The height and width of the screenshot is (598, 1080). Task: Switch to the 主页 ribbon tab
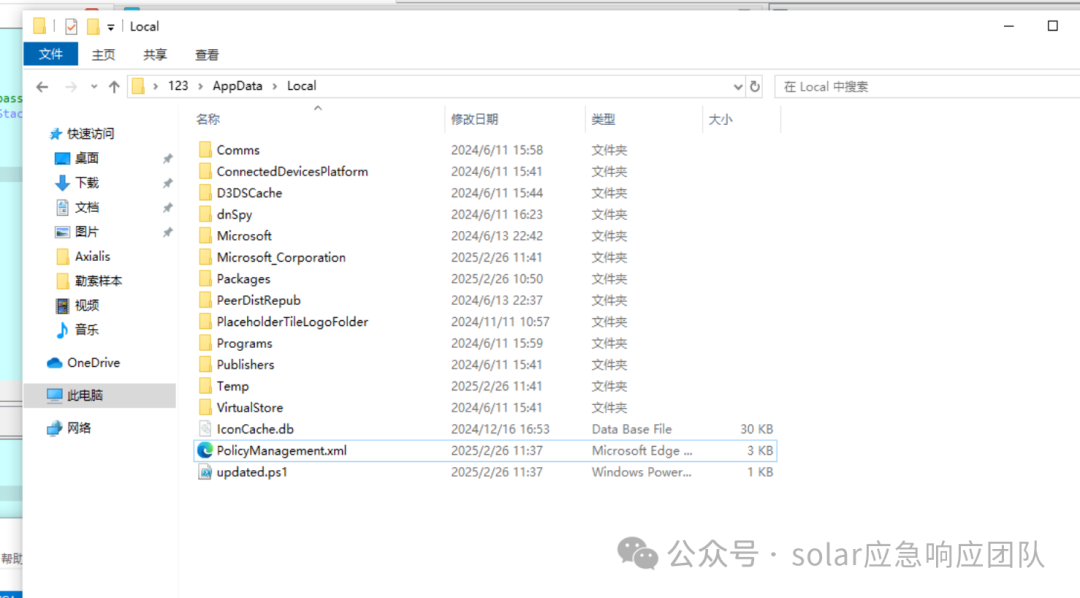[x=103, y=54]
